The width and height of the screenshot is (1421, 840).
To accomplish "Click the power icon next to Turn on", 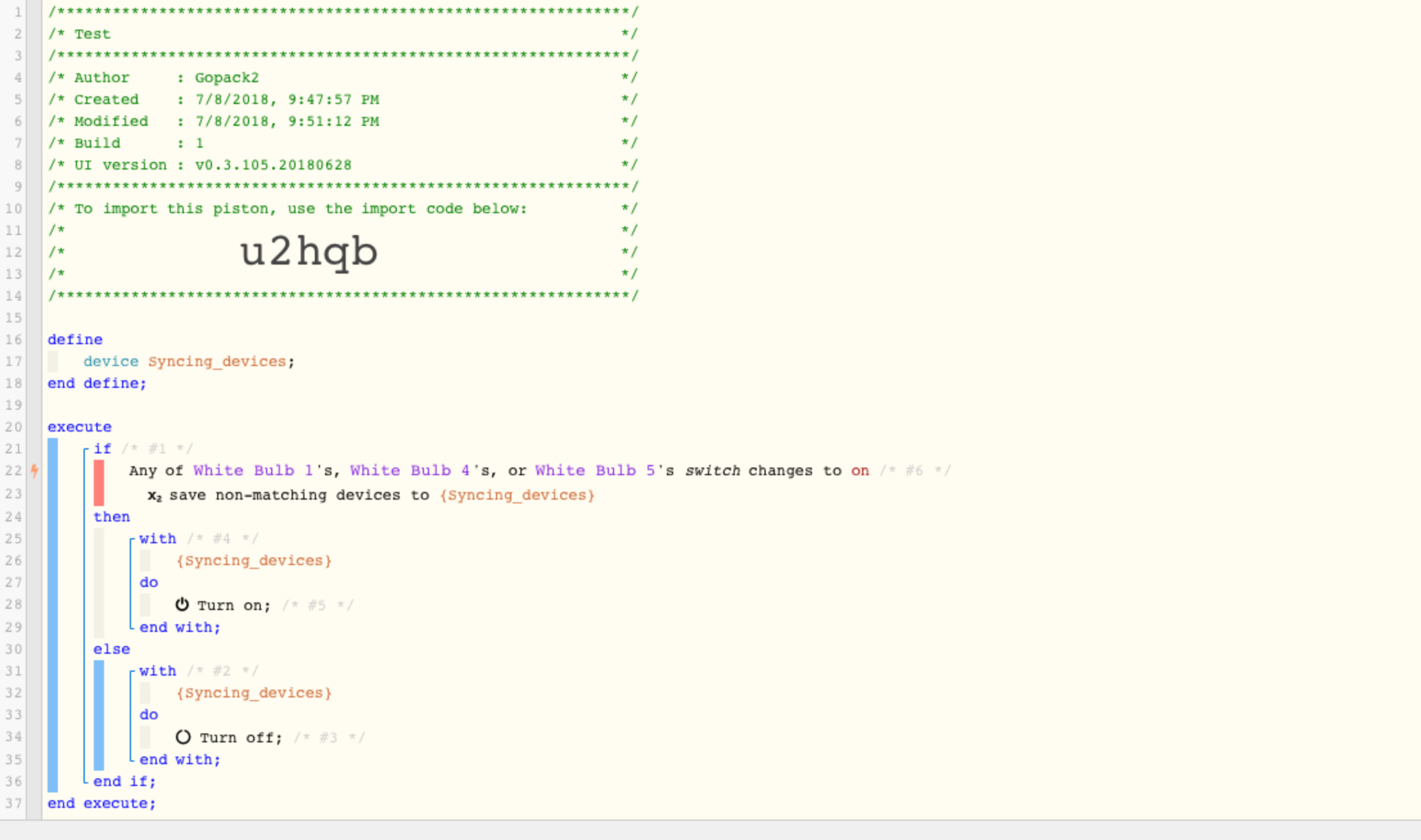I will point(182,604).
